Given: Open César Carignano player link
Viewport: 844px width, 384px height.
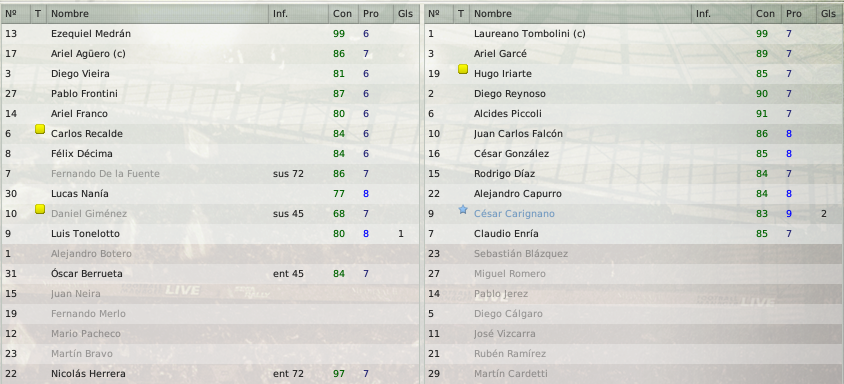Looking at the screenshot, I should pyautogui.click(x=514, y=214).
